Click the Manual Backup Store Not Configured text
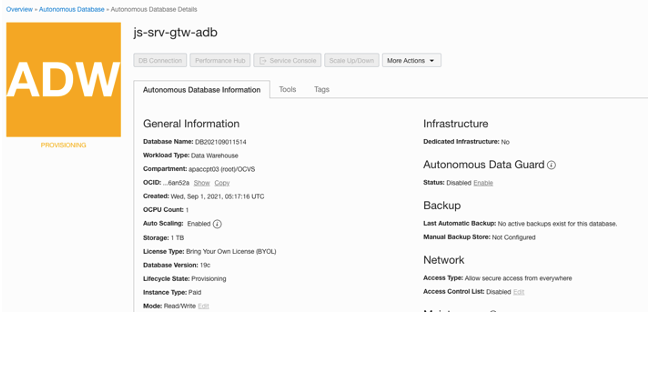Image resolution: width=656 pixels, height=373 pixels. pyautogui.click(x=514, y=237)
